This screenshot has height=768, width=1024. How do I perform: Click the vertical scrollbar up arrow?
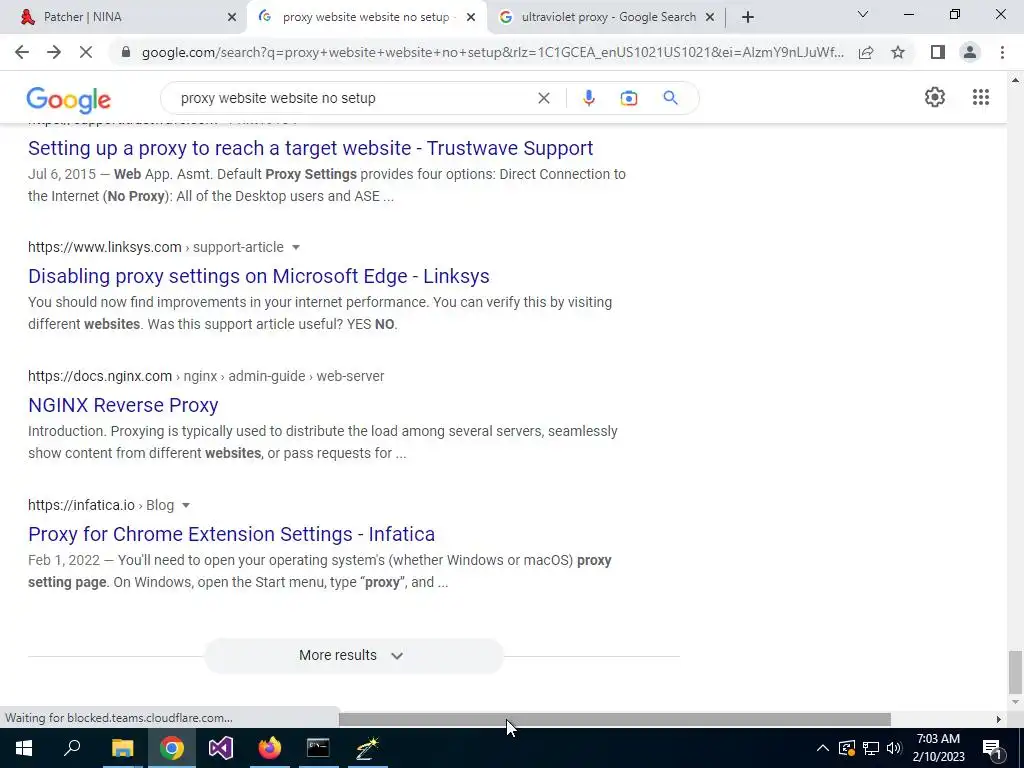[1015, 80]
